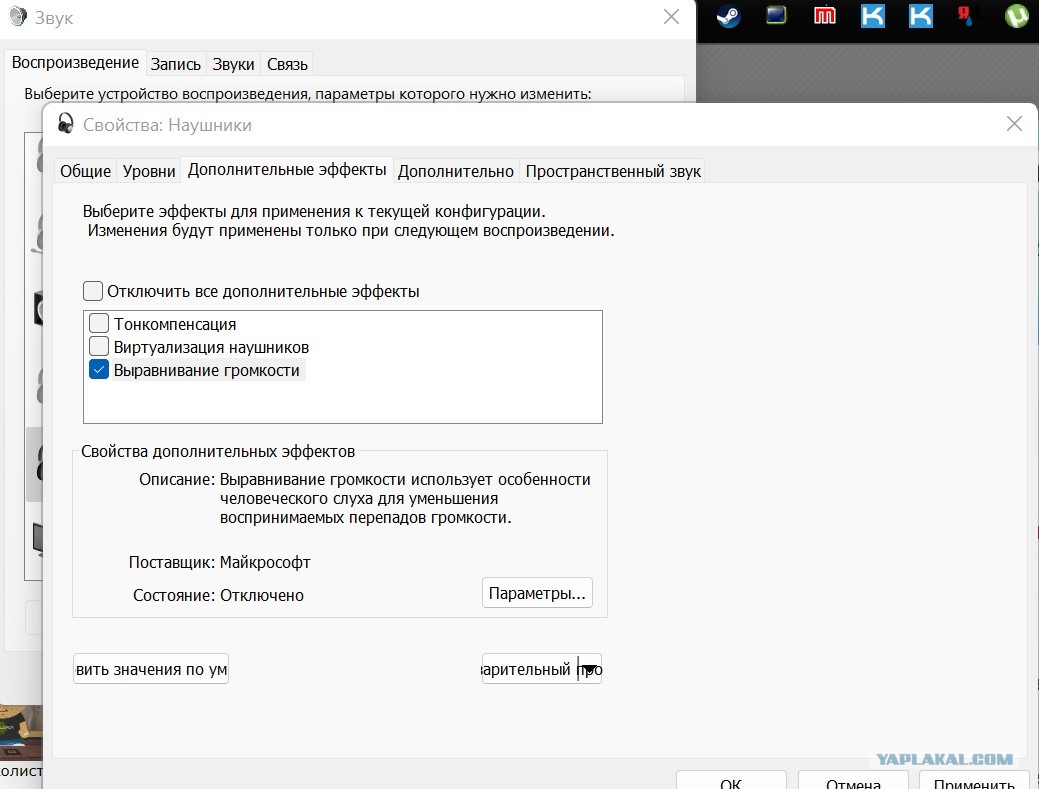Close the Sound (Звук) window
The width and height of the screenshot is (1039, 789).
tap(671, 17)
